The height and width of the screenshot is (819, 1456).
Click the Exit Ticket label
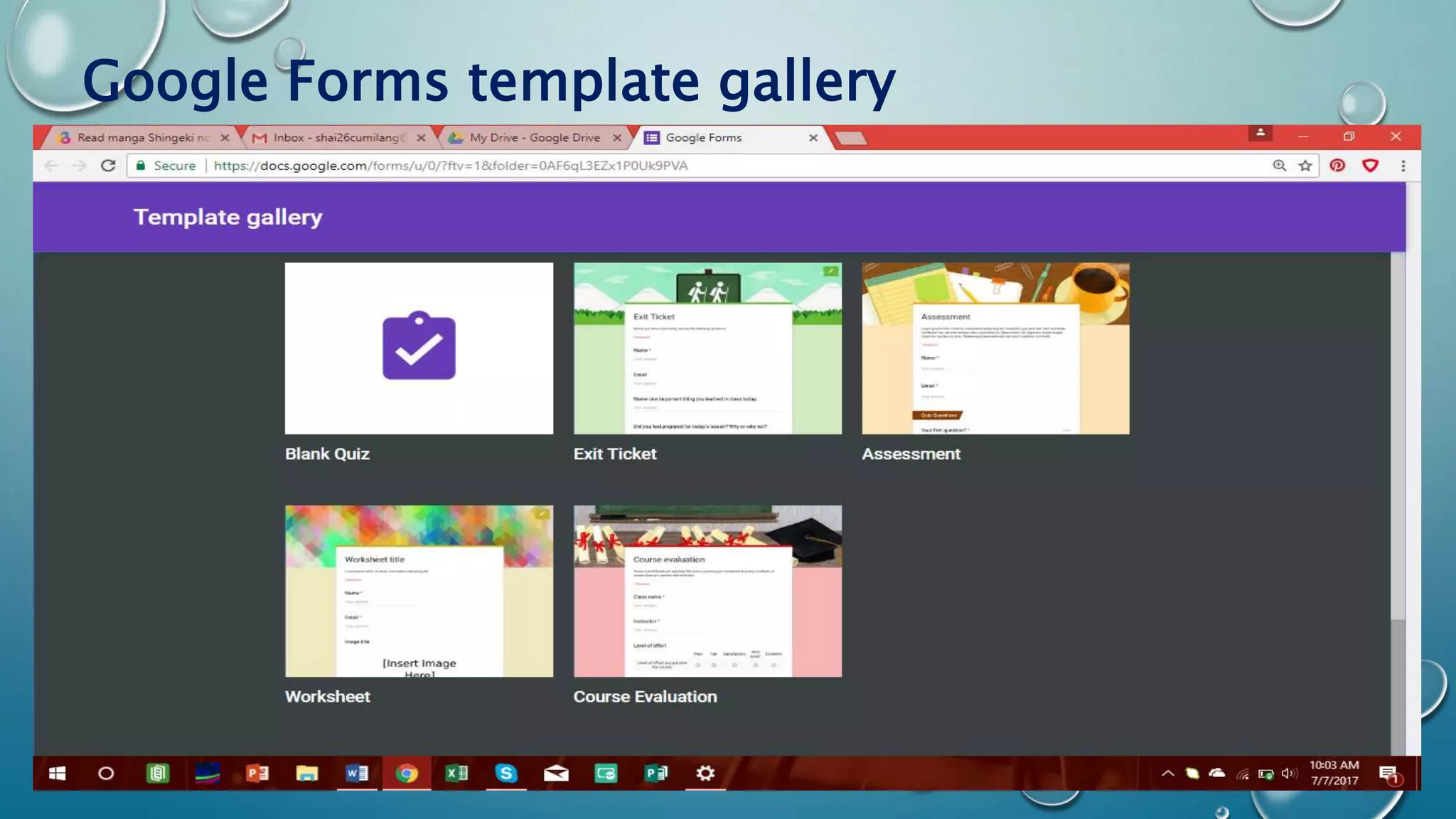tap(615, 454)
